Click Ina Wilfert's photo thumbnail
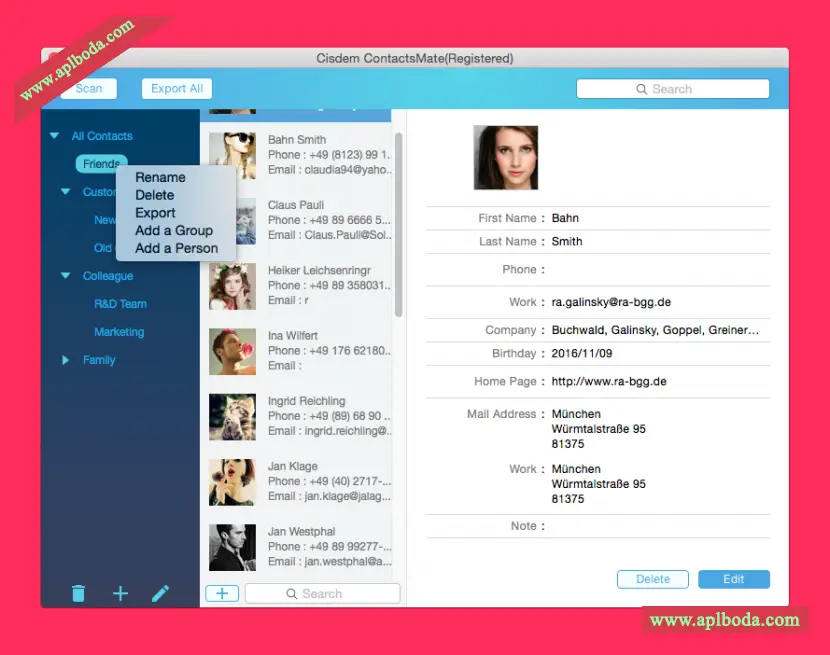Viewport: 830px width, 655px height. pyautogui.click(x=232, y=352)
